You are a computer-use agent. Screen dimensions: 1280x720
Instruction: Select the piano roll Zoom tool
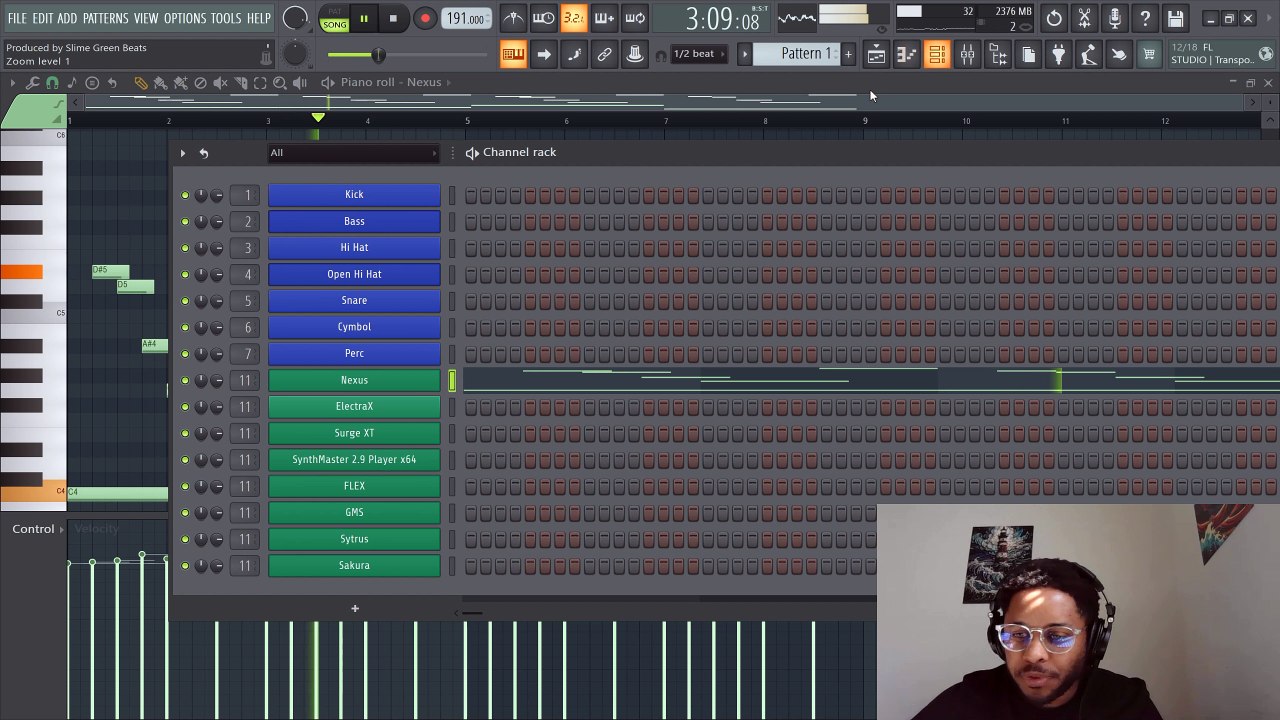tap(280, 83)
